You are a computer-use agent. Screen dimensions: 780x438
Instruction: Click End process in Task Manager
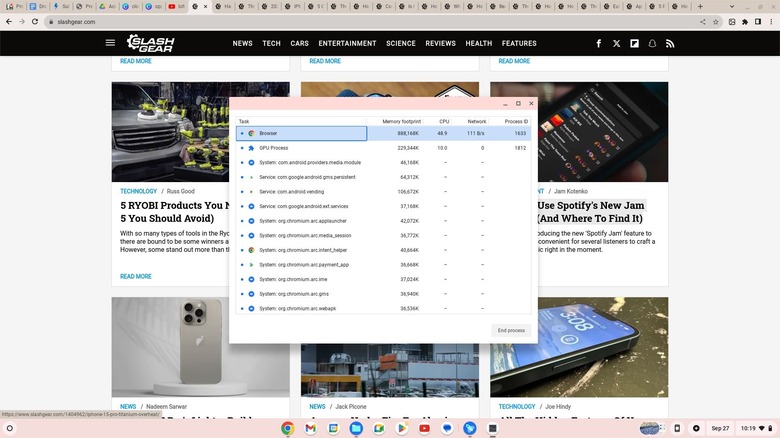coord(511,330)
